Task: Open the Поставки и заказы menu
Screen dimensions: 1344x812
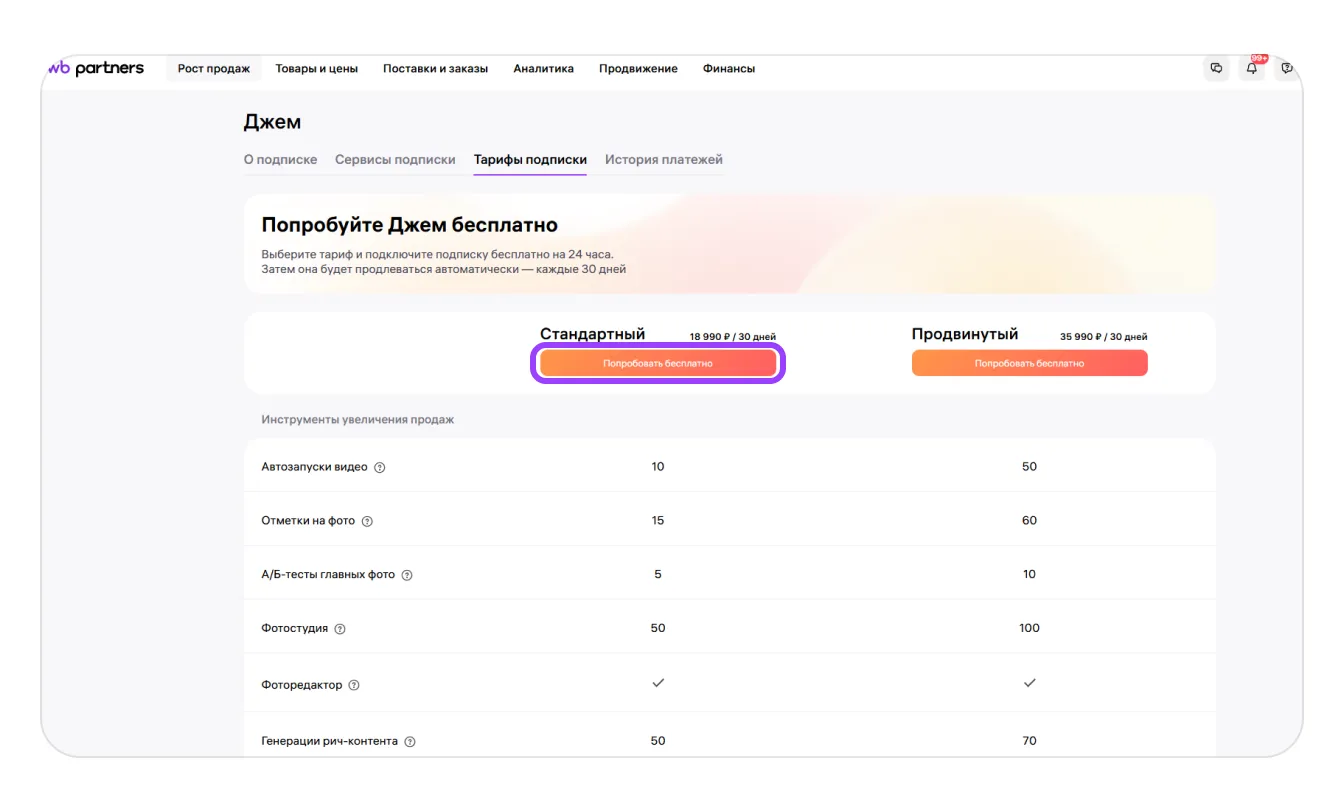Action: (x=435, y=69)
